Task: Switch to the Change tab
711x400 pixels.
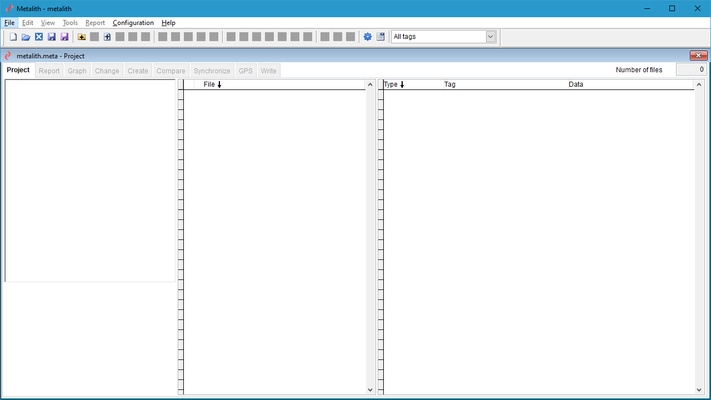Action: 107,71
